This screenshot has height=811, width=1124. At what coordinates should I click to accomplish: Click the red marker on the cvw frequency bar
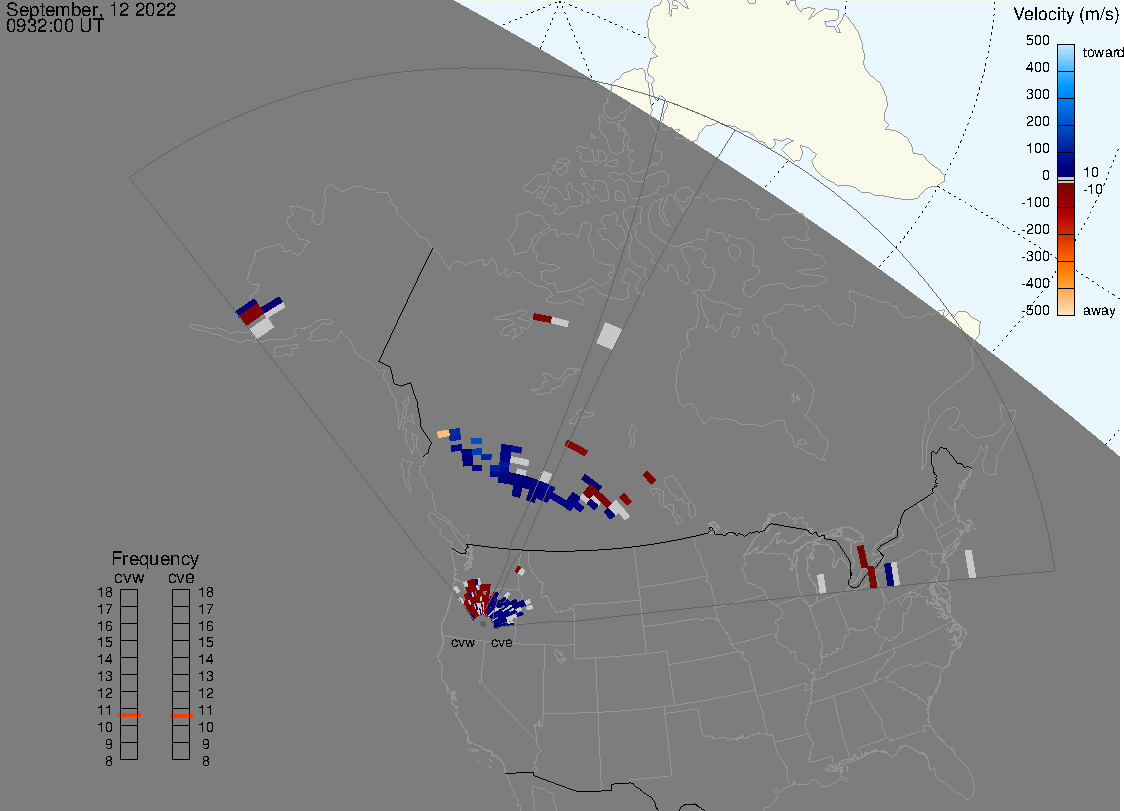pyautogui.click(x=129, y=715)
